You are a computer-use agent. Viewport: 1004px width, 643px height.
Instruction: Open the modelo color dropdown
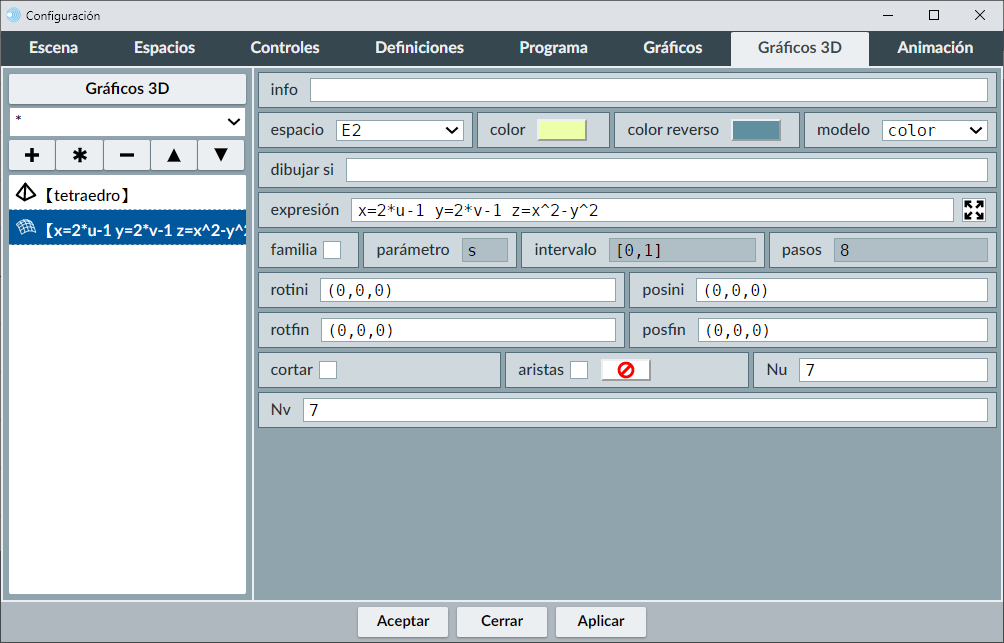934,130
